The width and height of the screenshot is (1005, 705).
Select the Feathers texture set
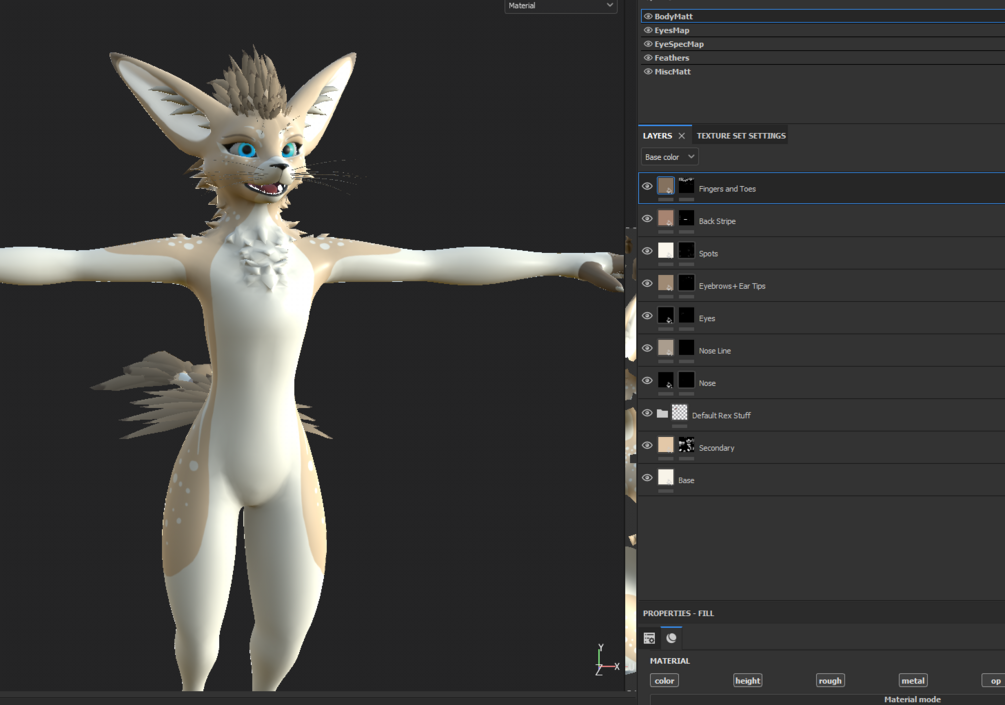click(822, 58)
